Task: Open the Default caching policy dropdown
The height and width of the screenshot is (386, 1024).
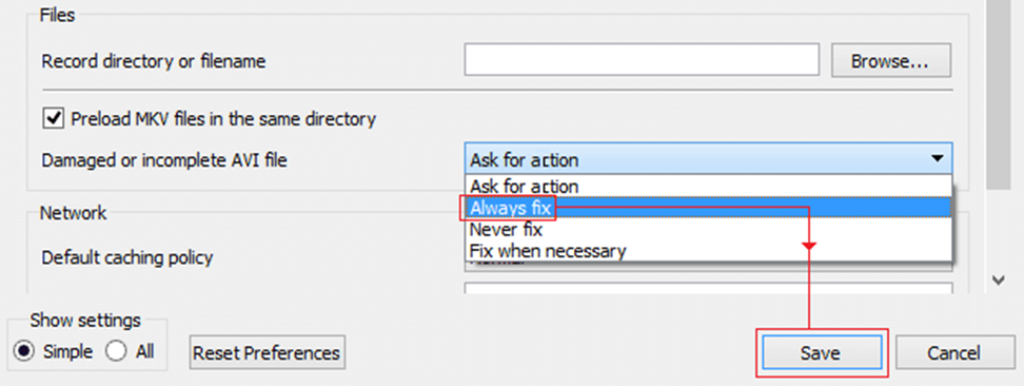Action: (x=708, y=264)
